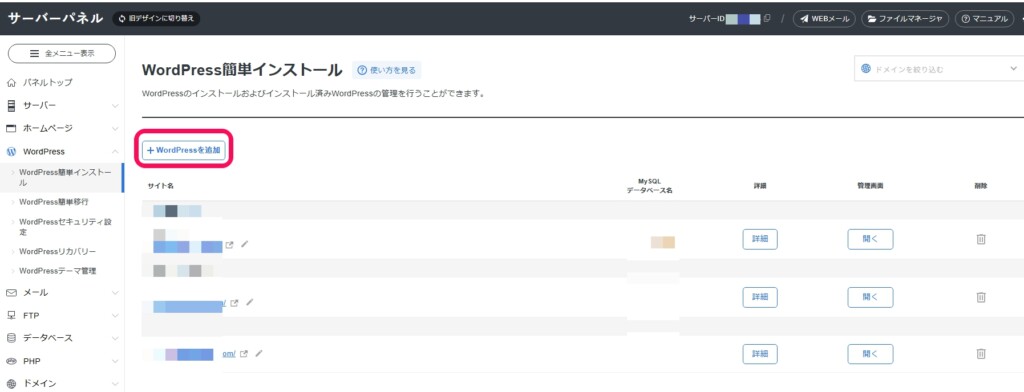Image resolution: width=1024 pixels, height=392 pixels.
Task: Copy the server ID with the copy icon
Action: click(767, 19)
